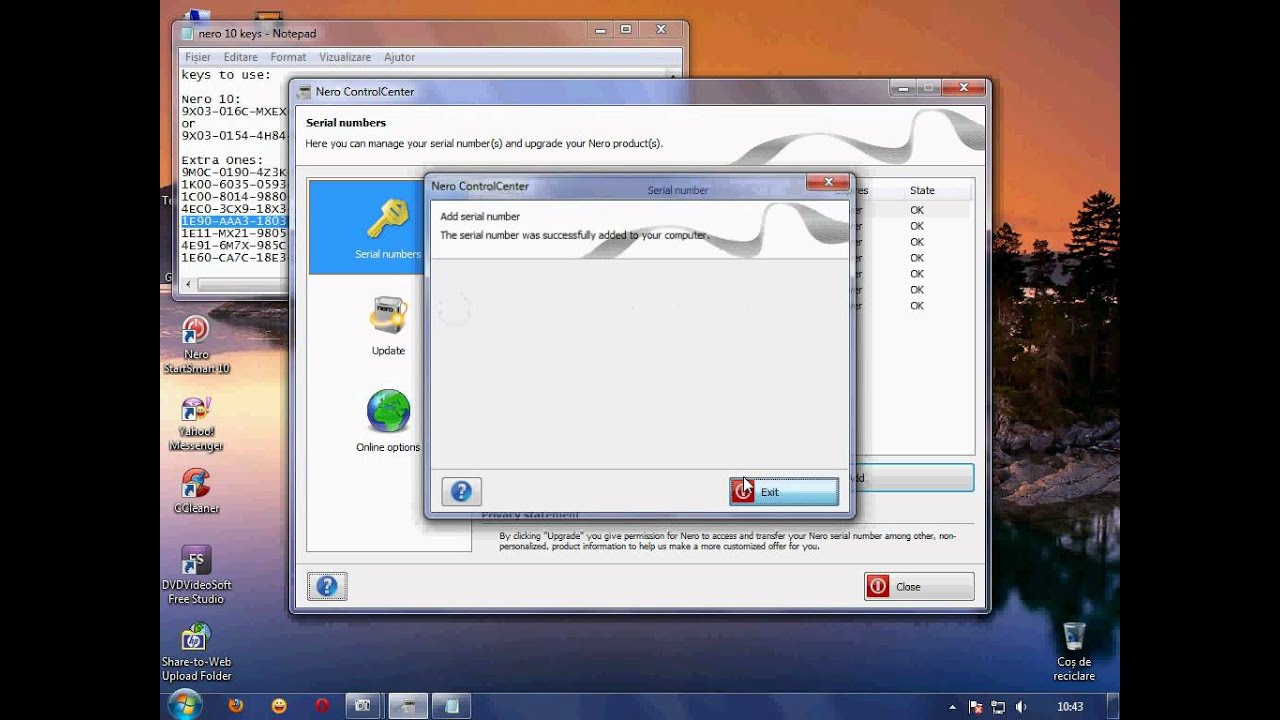Minimize the Notepad window

pos(599,30)
